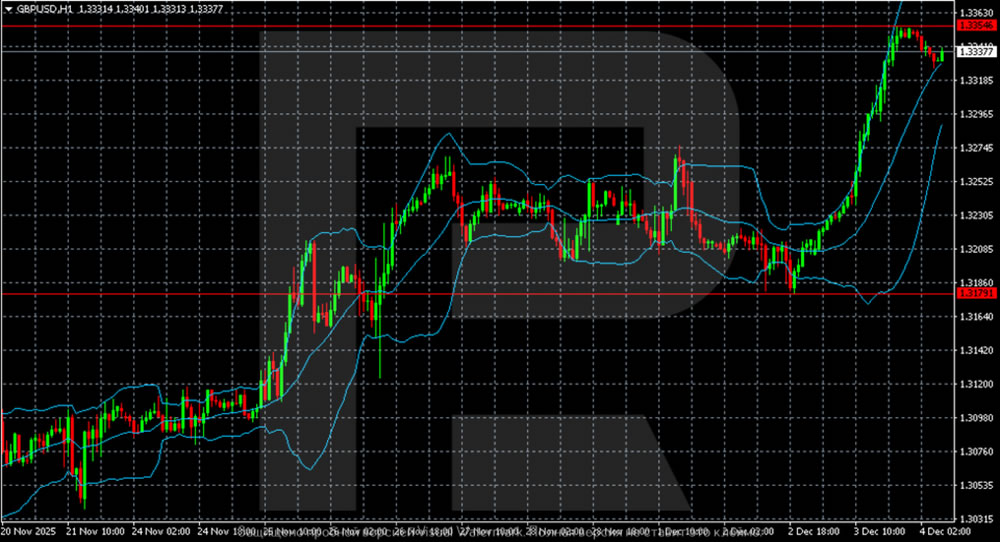Click the 21 Nov 10:00 time label
Screen dimensions: 1000x542
94,531
